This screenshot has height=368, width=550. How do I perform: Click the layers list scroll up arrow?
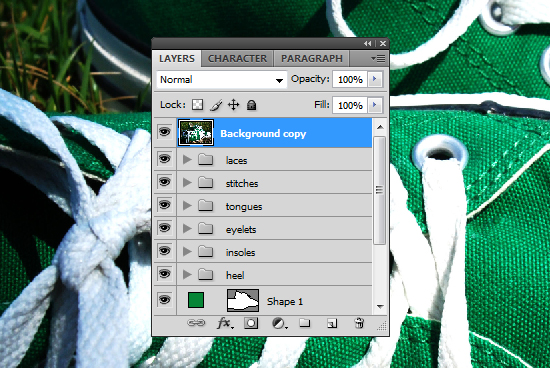pyautogui.click(x=380, y=127)
